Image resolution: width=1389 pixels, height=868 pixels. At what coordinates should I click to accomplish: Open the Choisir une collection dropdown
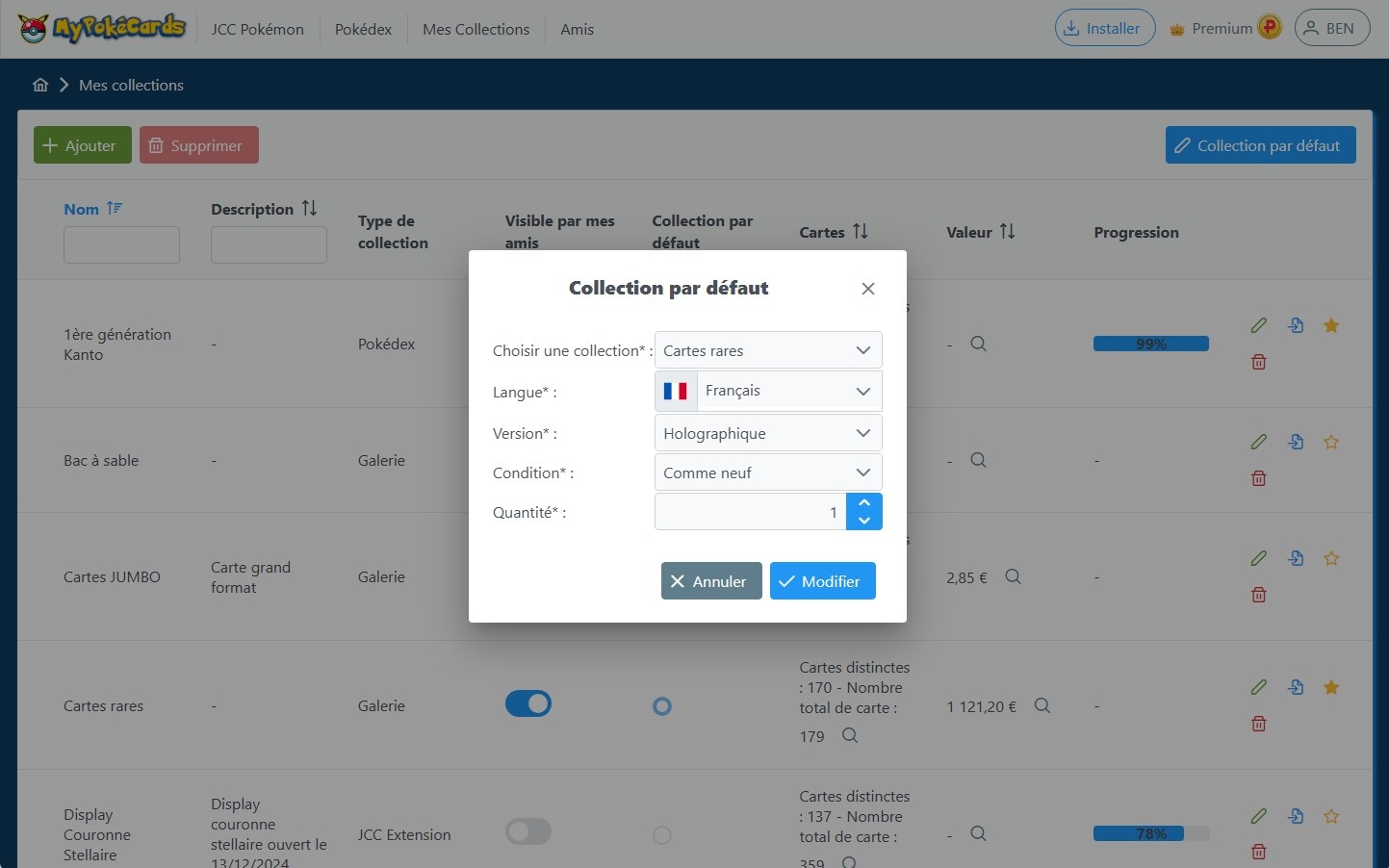coord(767,350)
